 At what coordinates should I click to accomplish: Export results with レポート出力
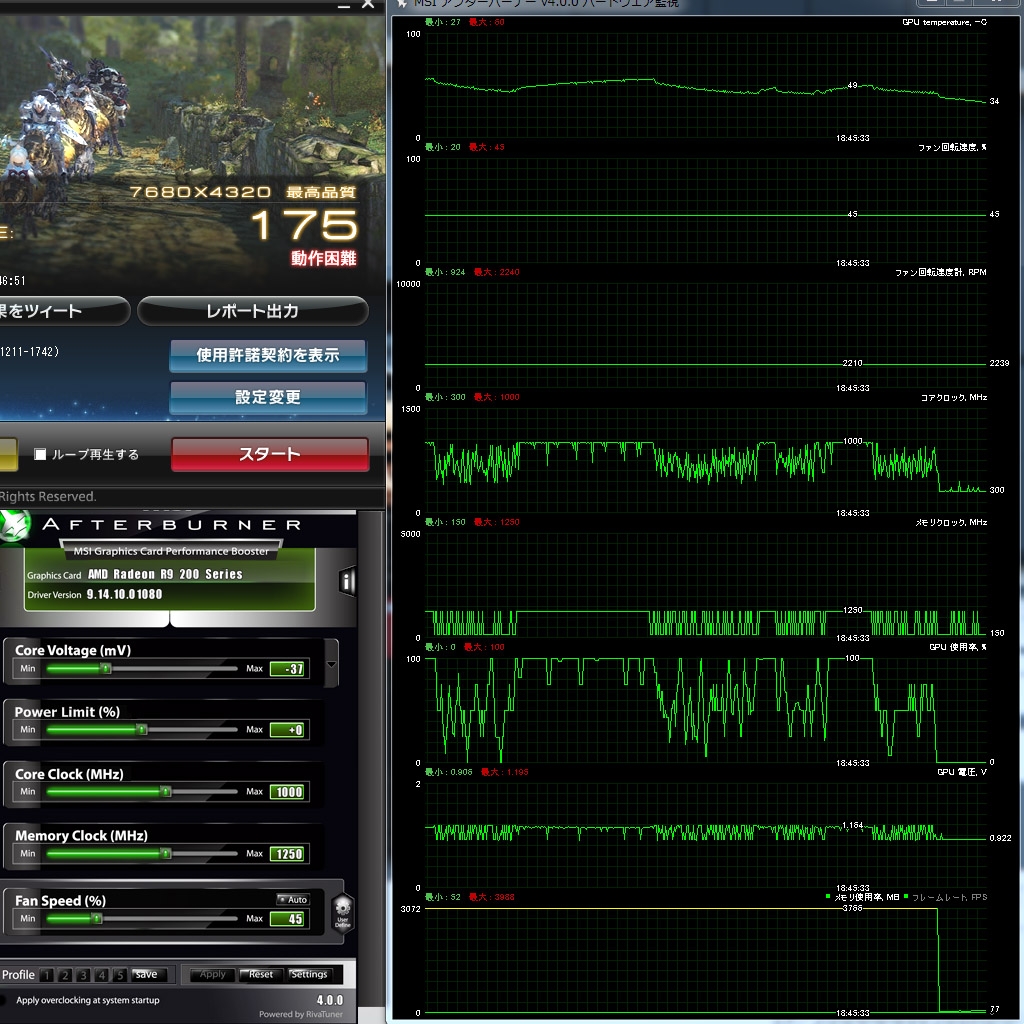pyautogui.click(x=253, y=311)
